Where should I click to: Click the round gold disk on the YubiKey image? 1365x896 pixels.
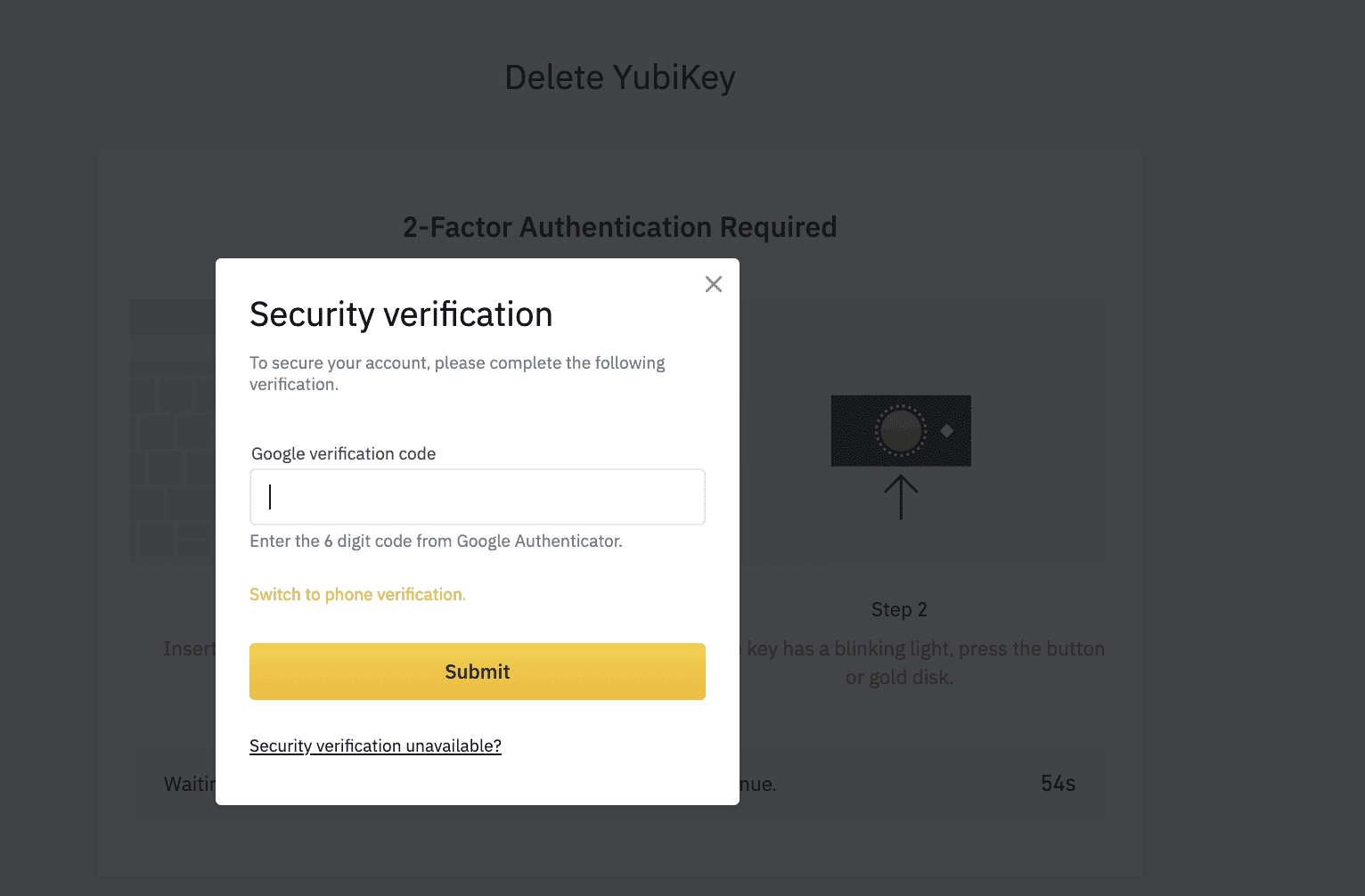[x=901, y=430]
